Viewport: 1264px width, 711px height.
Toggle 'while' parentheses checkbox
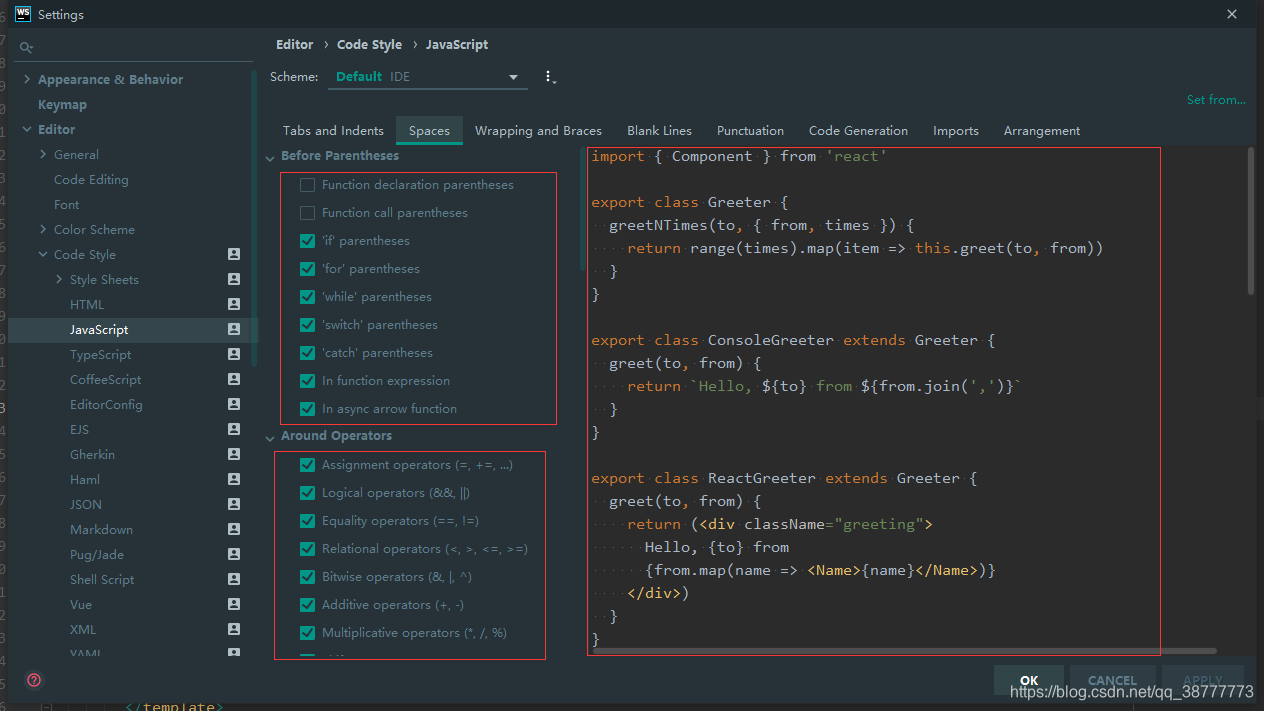click(308, 297)
